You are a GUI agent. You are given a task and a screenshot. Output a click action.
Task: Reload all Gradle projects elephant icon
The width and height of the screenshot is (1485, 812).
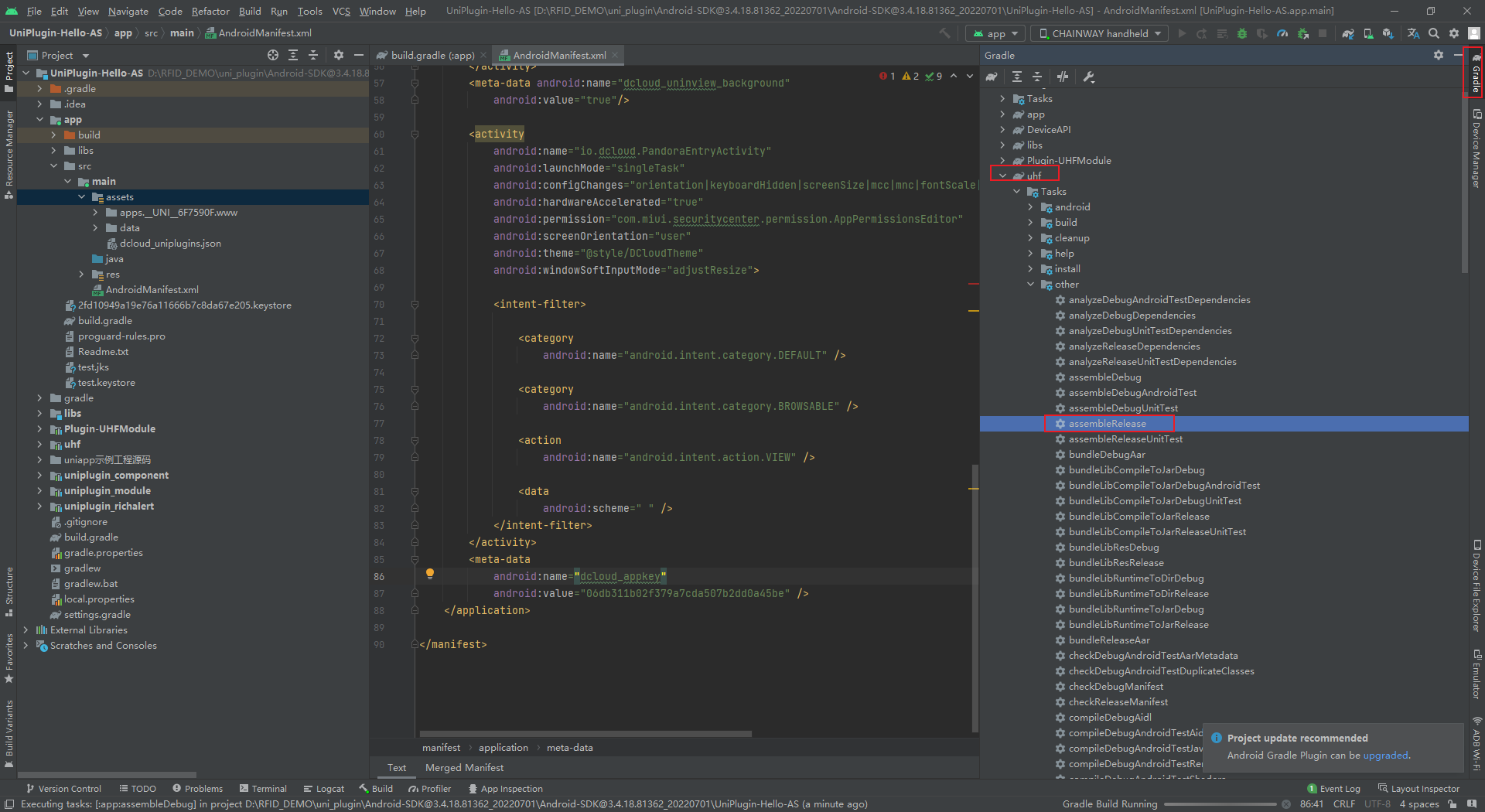pyautogui.click(x=992, y=77)
